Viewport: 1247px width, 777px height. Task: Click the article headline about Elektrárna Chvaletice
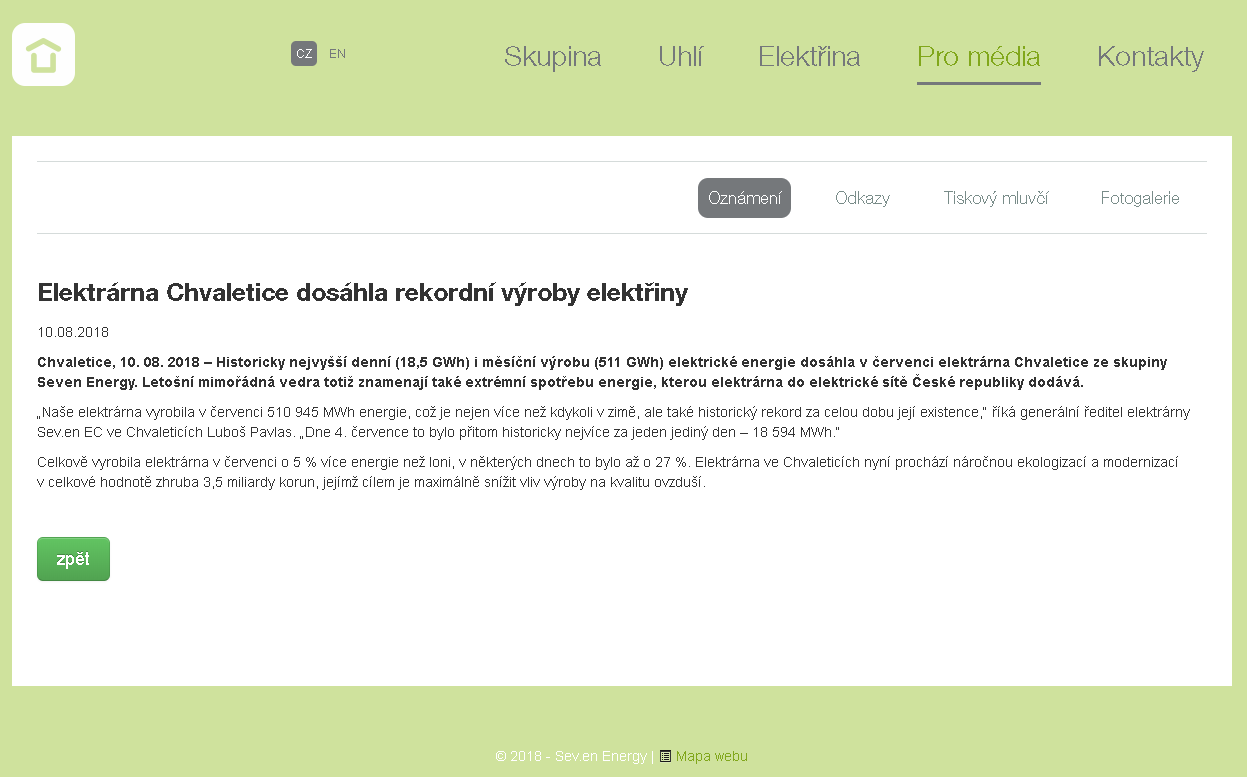[362, 293]
